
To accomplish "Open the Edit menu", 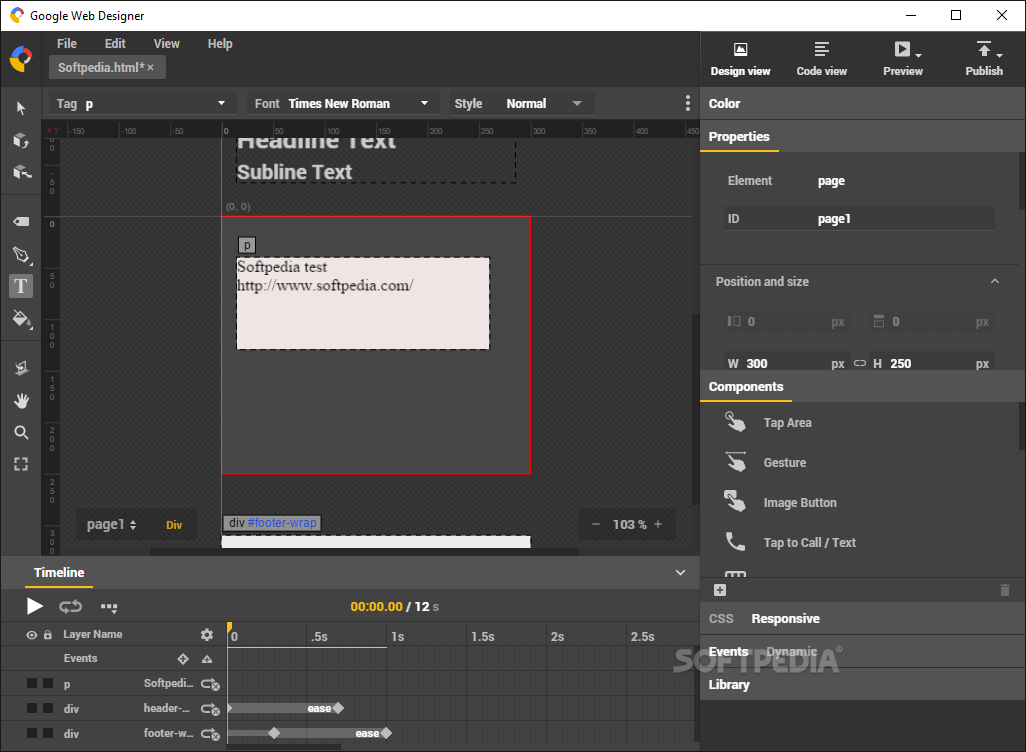I will pos(115,44).
